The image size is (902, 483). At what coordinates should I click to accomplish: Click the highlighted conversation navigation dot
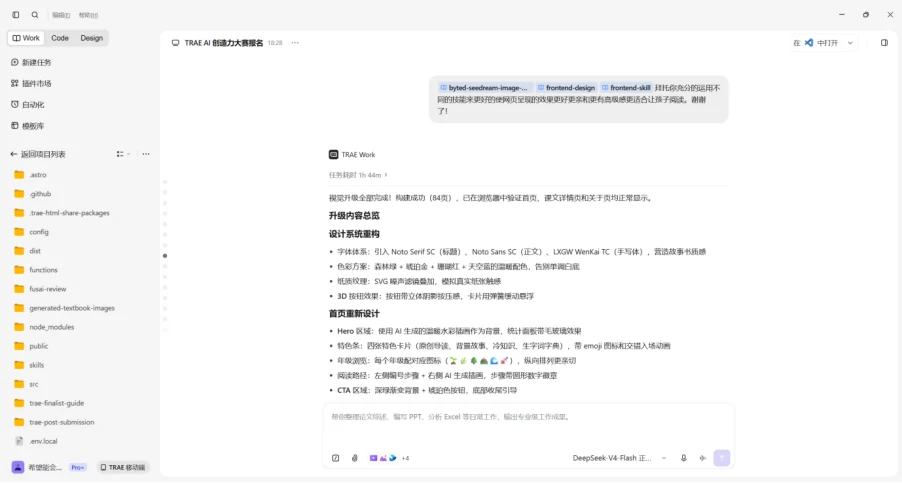(x=165, y=256)
